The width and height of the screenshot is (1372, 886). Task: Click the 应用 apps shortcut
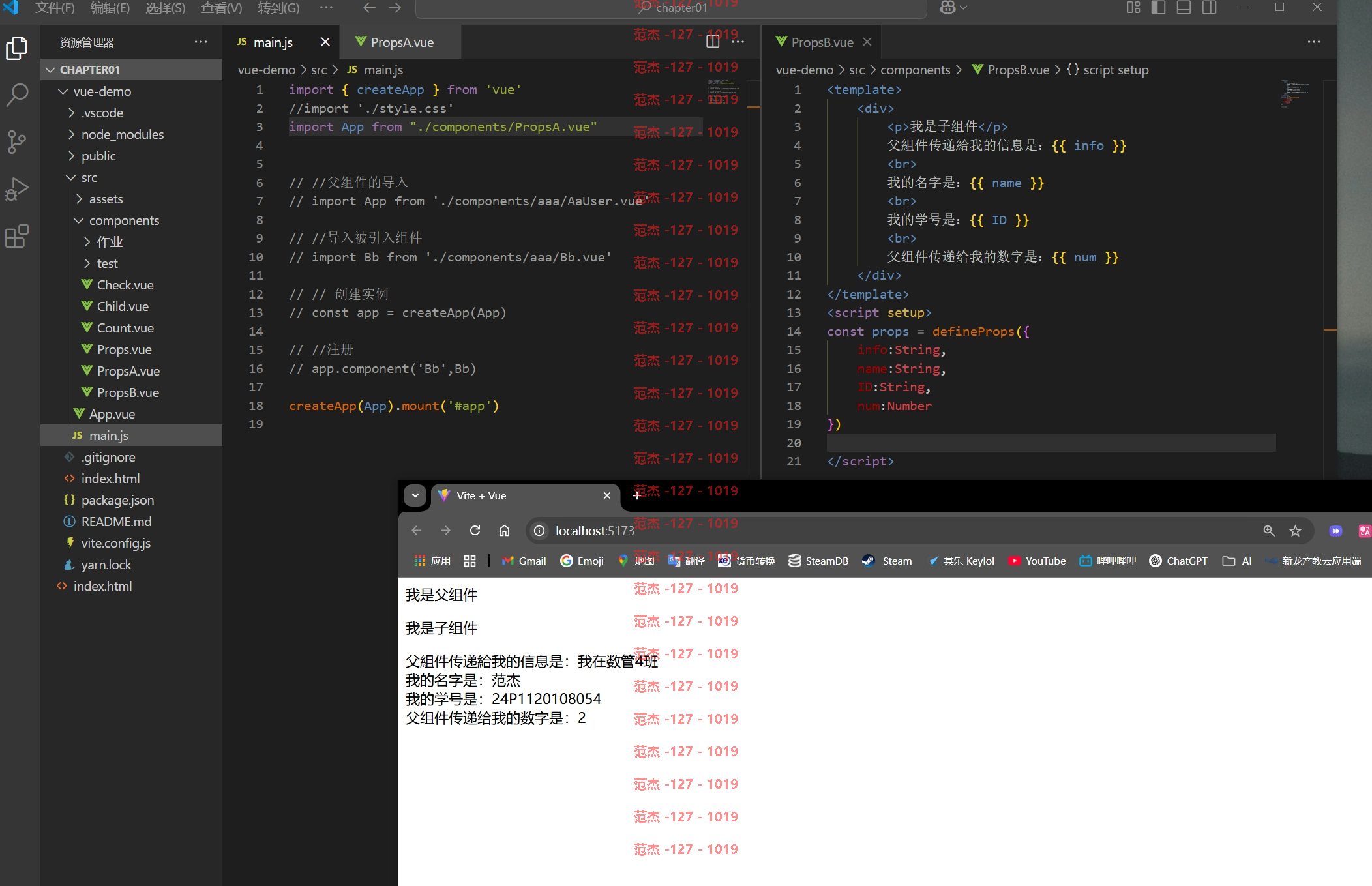432,561
